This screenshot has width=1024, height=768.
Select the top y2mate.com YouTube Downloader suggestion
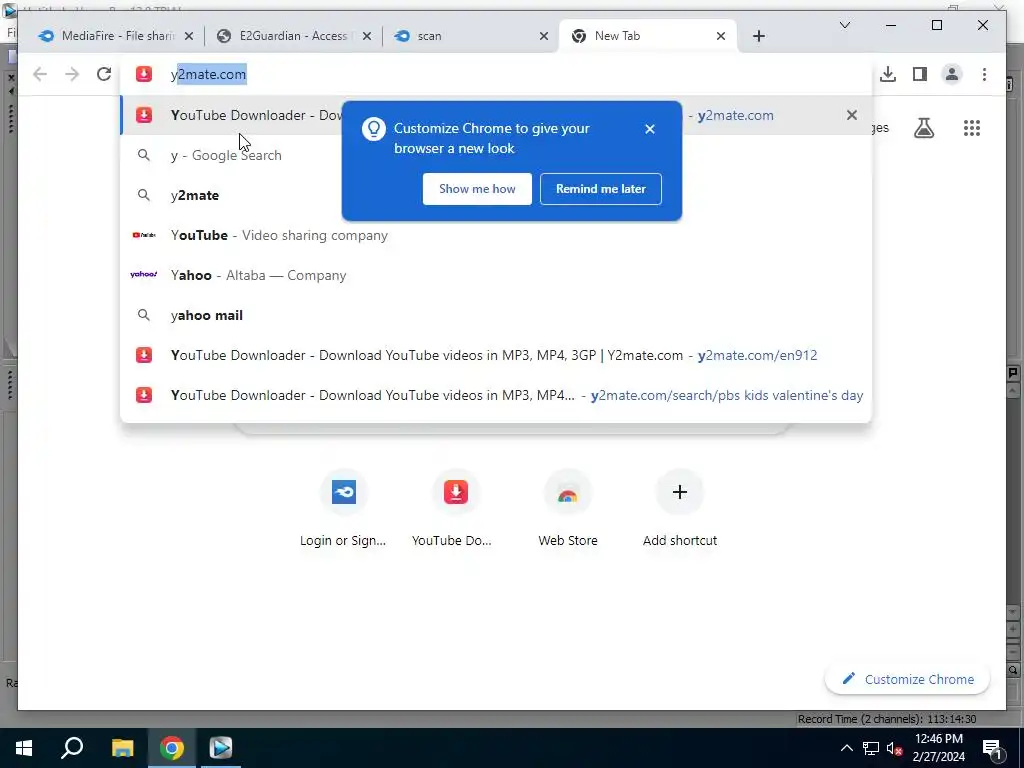496,115
